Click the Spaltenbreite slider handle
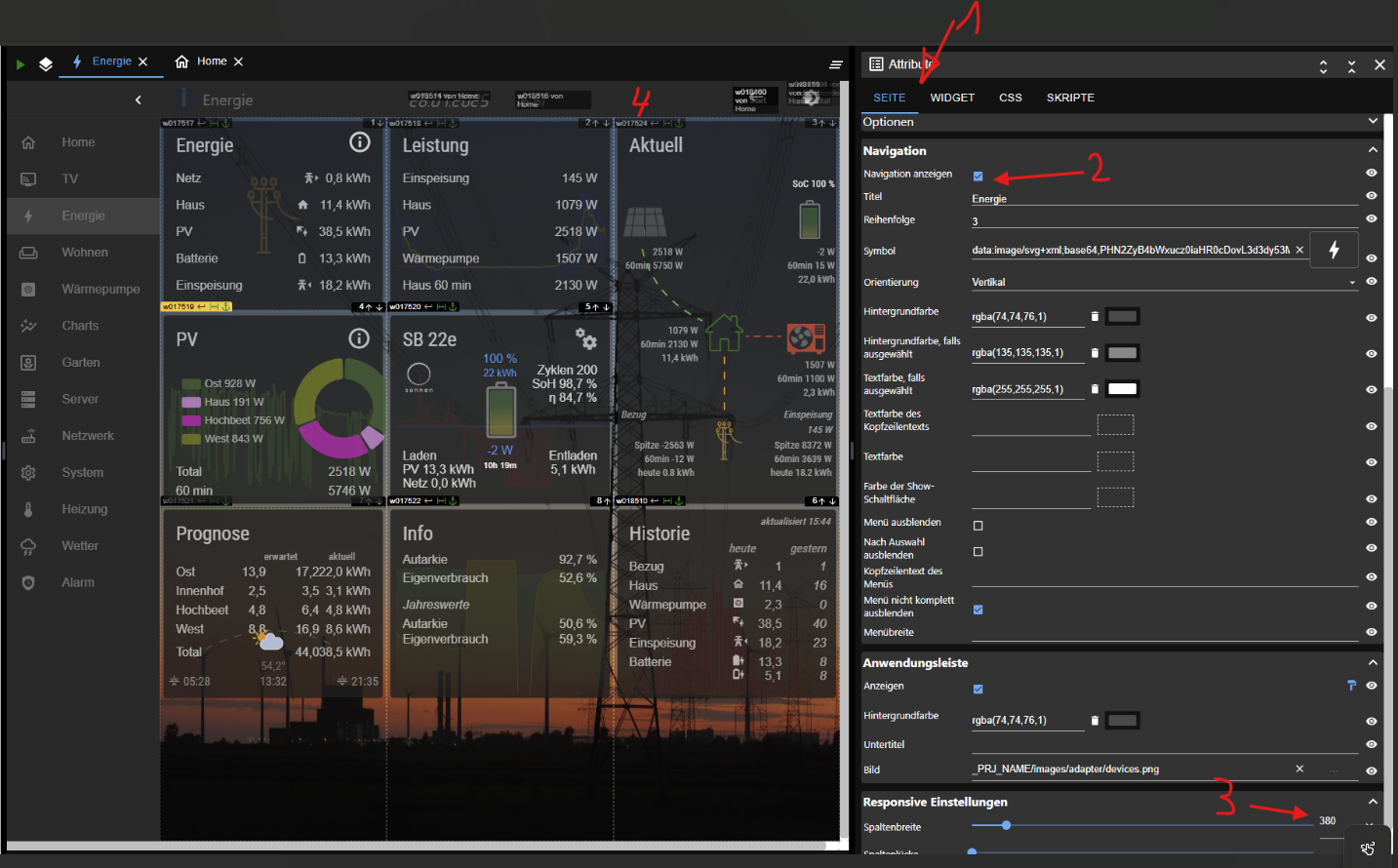Viewport: 1398px width, 868px height. coord(1006,825)
